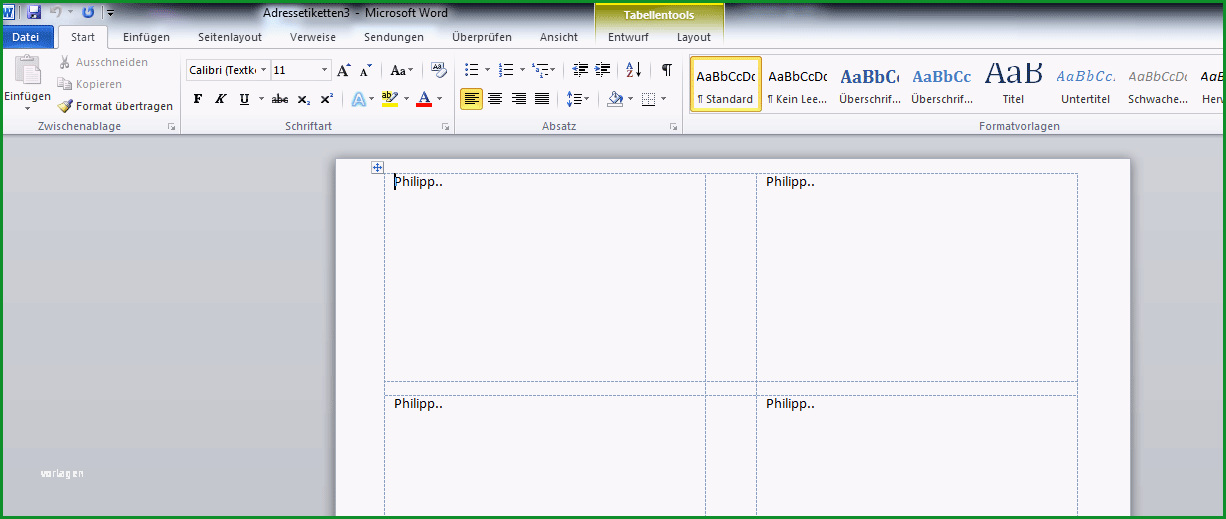The height and width of the screenshot is (519, 1226).
Task: Open the font color dropdown arrow
Action: coord(441,99)
